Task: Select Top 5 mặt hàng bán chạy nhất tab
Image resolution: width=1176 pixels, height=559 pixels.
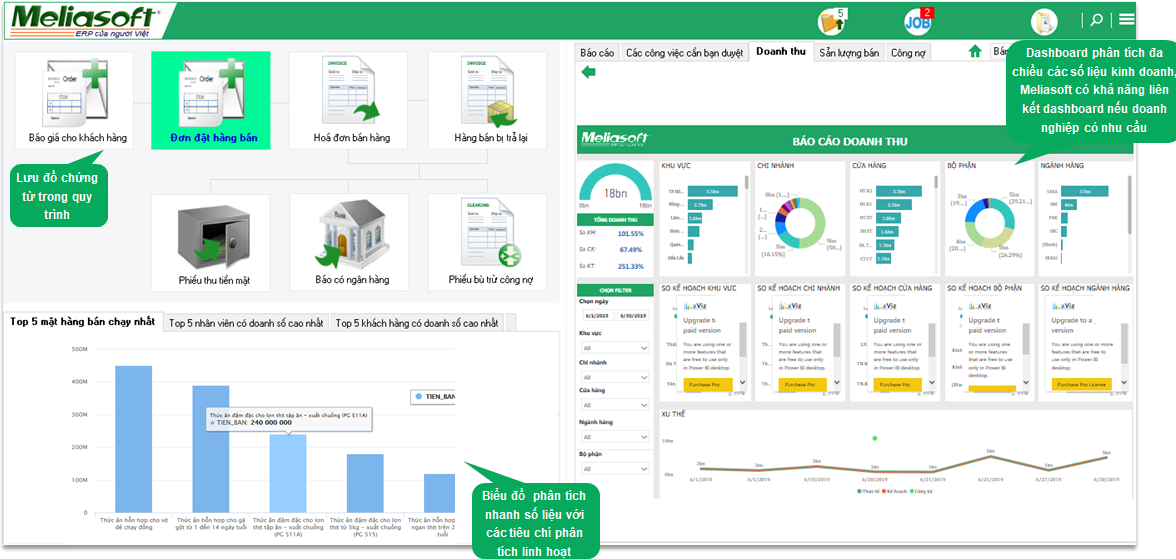Action: (x=82, y=322)
